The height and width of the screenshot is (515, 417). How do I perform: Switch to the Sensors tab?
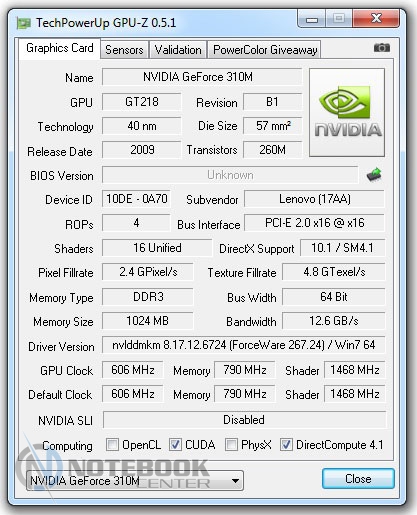[124, 50]
